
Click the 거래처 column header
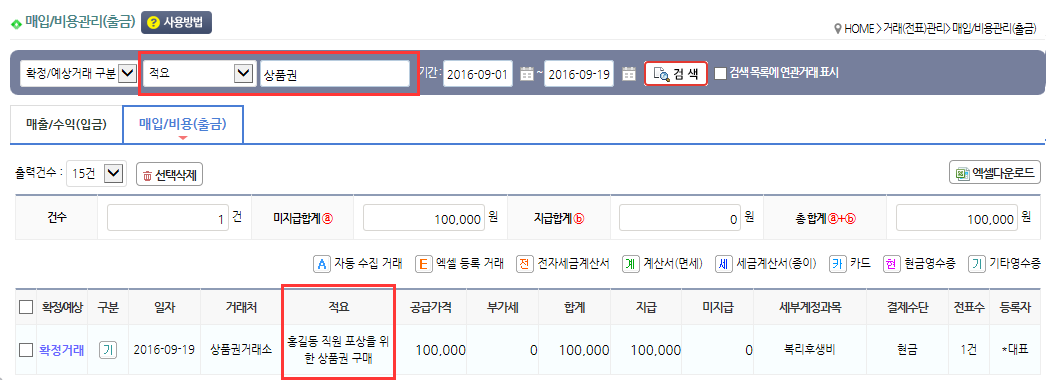coord(240,308)
